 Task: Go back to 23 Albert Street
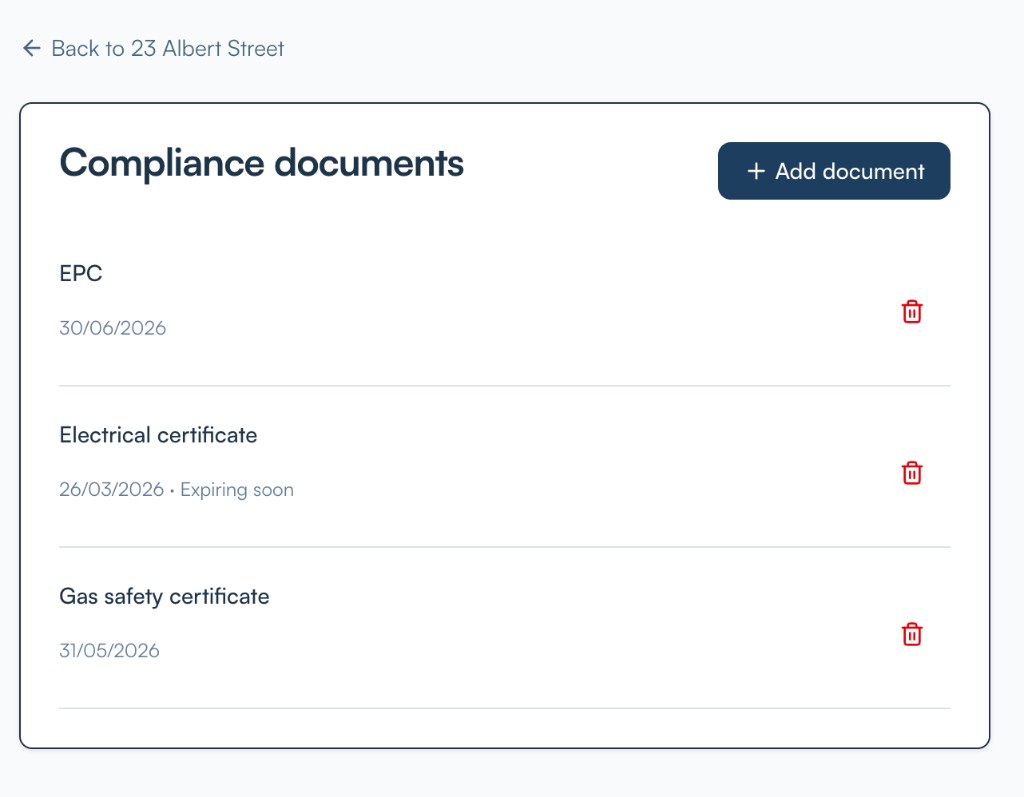tap(166, 48)
